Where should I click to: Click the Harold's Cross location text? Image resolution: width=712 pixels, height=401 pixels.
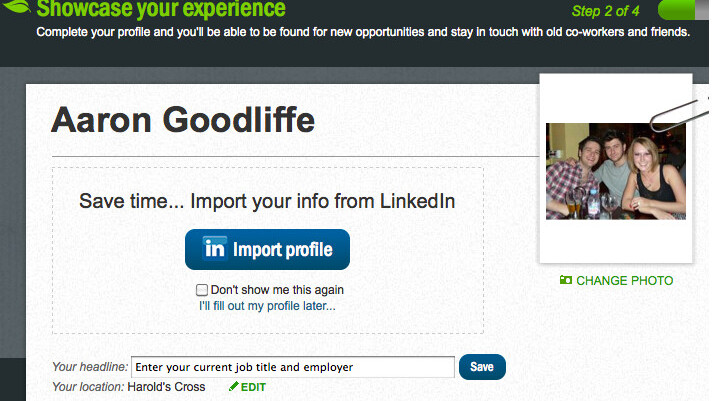(x=167, y=387)
